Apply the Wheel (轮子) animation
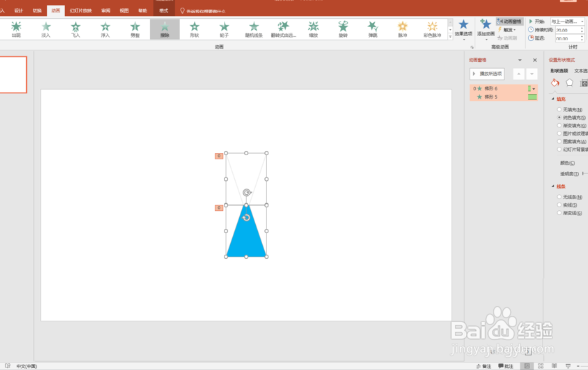The height and width of the screenshot is (370, 588). click(224, 29)
